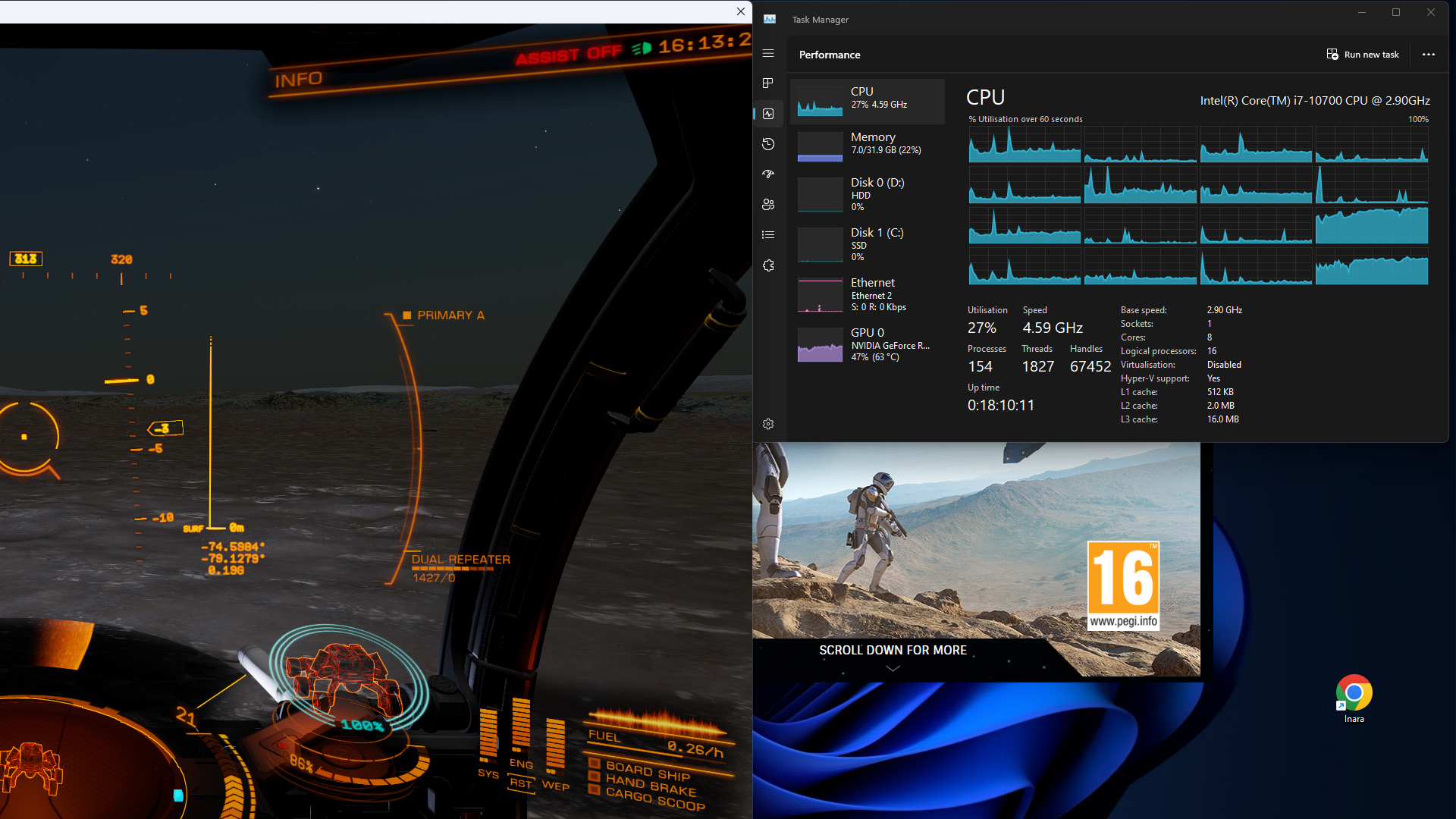1456x819 pixels.
Task: Click the compass heading 313 box
Action: coord(26,259)
